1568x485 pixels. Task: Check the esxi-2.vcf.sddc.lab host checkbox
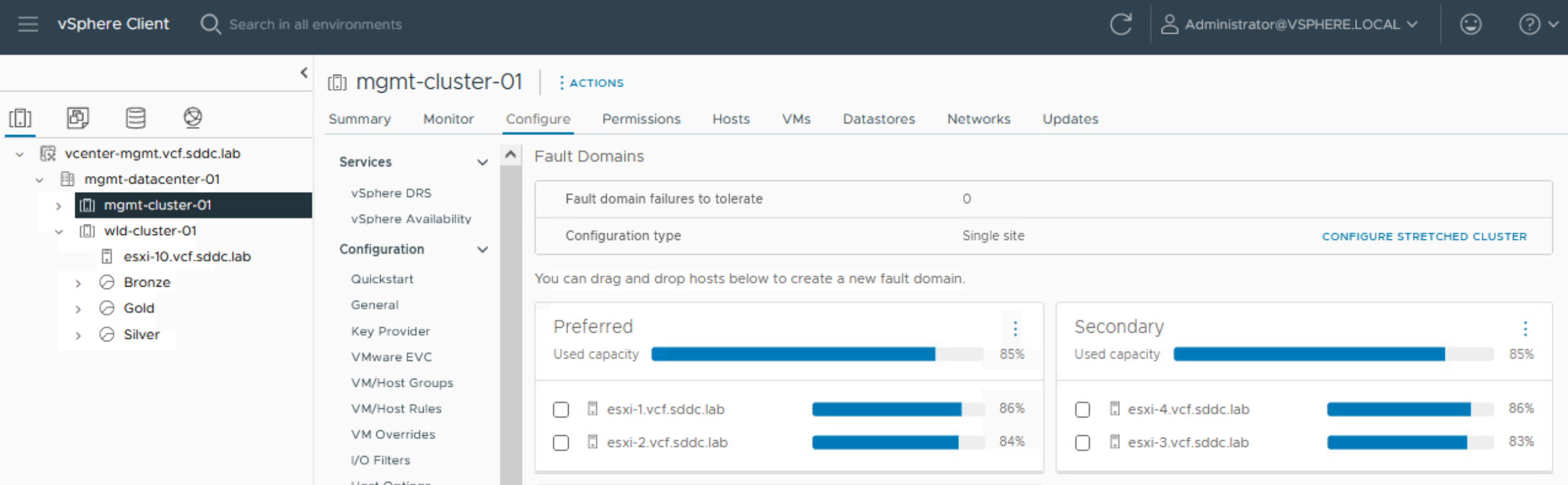561,443
